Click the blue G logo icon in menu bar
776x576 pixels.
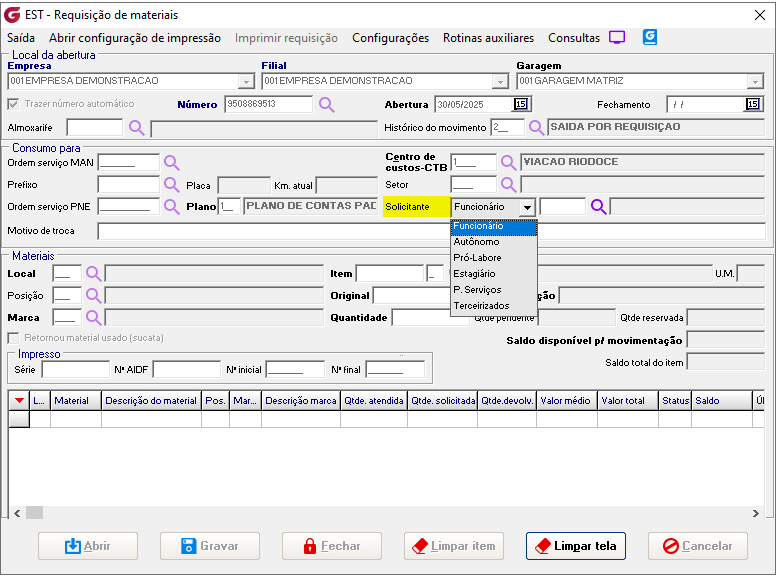coord(650,37)
